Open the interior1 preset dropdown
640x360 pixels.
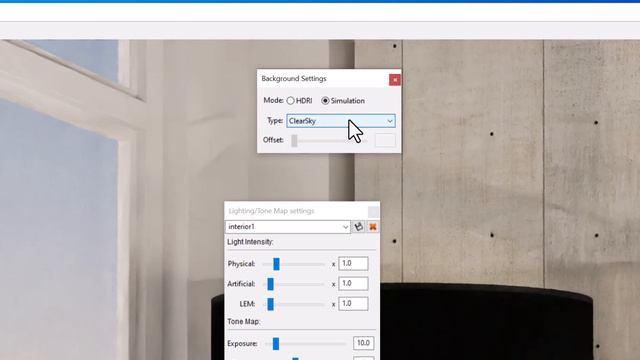coord(288,227)
